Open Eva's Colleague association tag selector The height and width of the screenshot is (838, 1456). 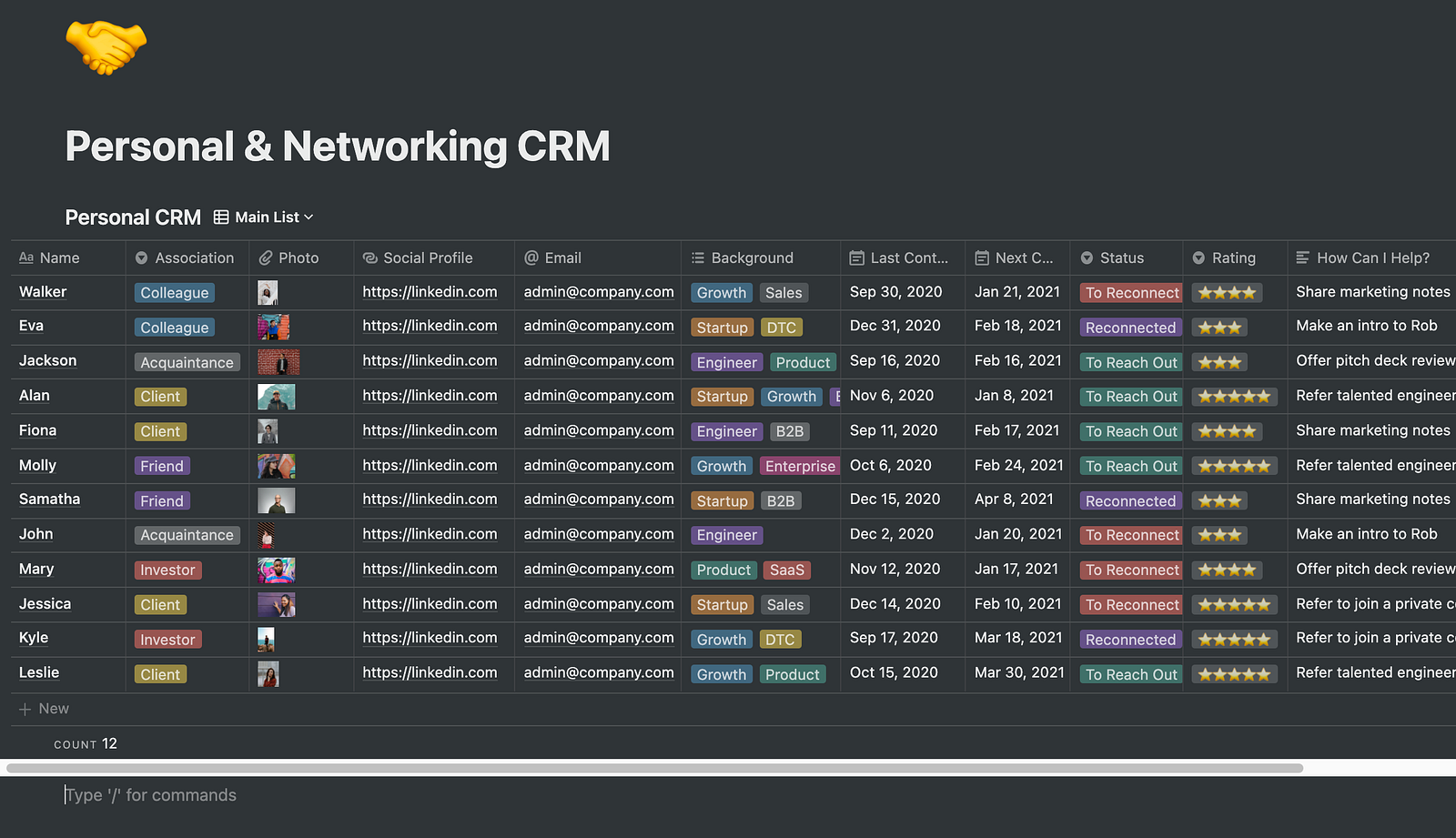coord(174,327)
